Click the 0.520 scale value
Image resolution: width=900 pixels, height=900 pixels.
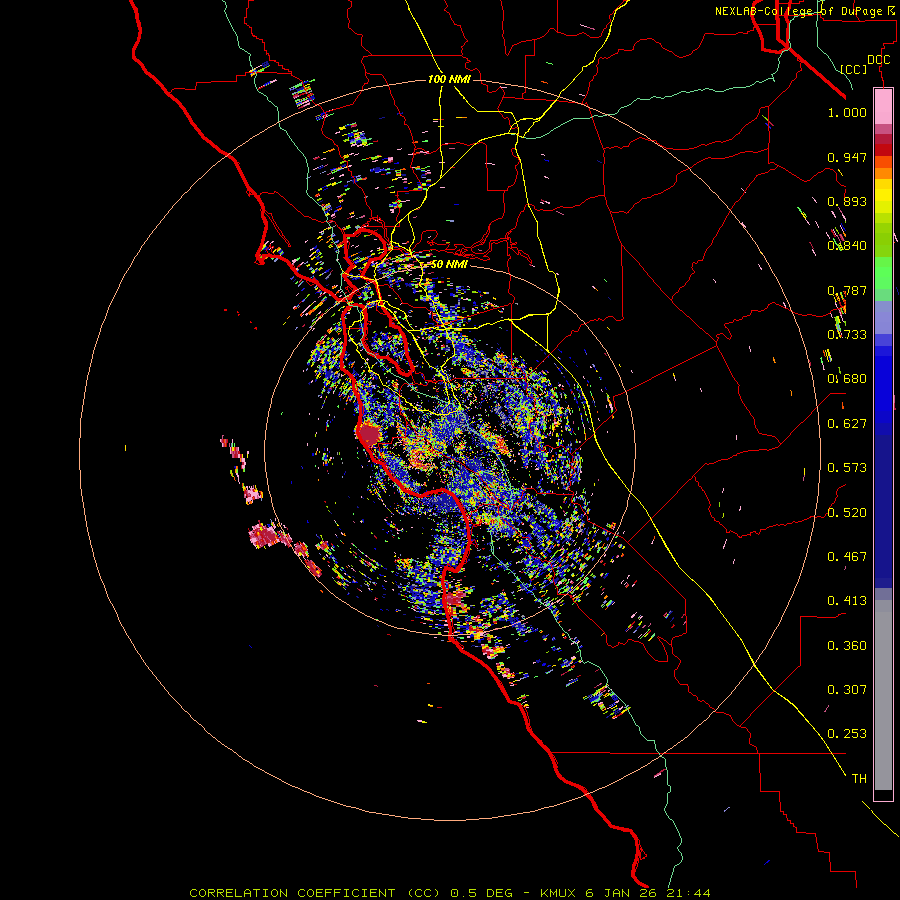point(847,513)
